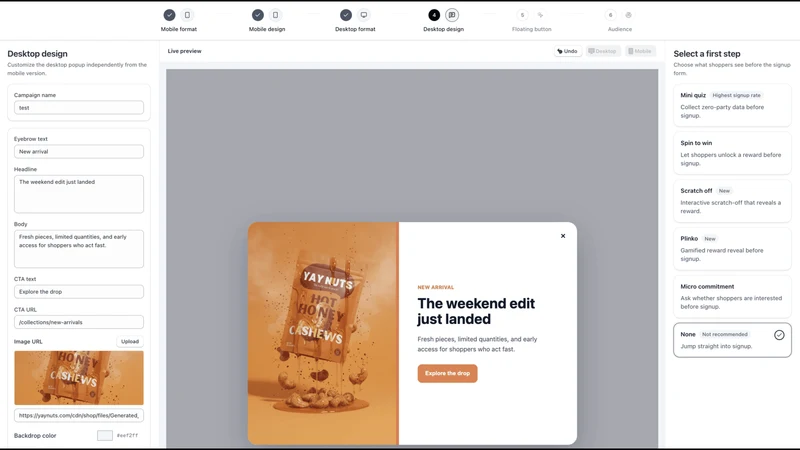Click Explore the drop button in preview
The width and height of the screenshot is (800, 450).
[447, 373]
